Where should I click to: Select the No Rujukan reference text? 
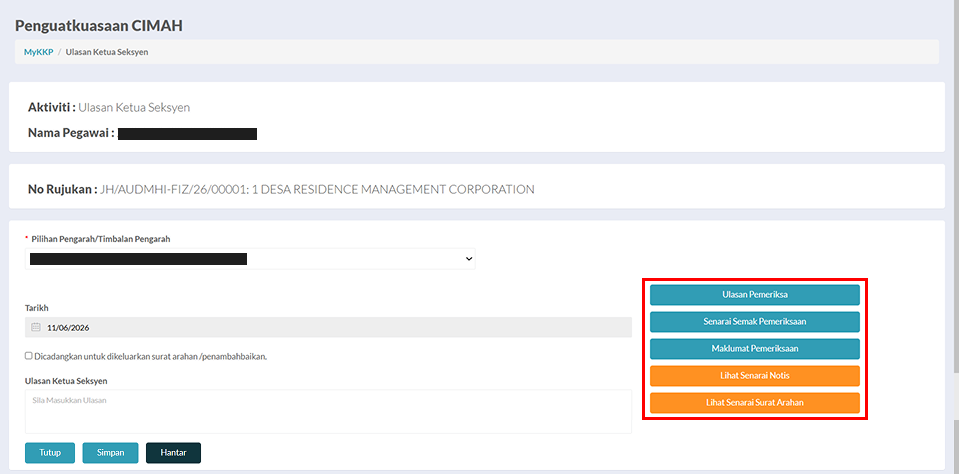pos(317,190)
